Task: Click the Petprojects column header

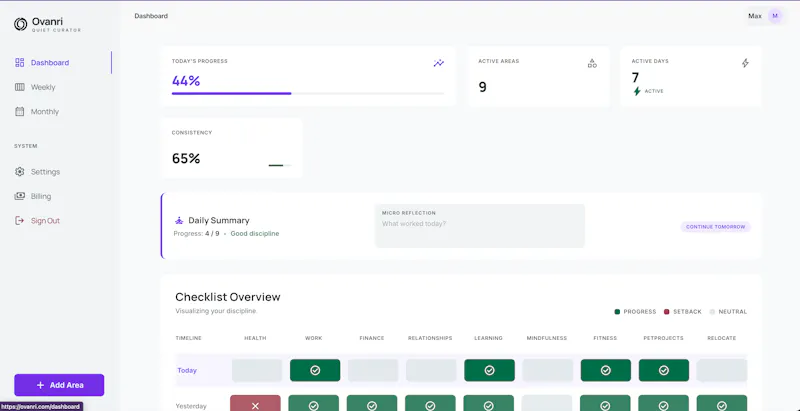Action: [x=663, y=338]
